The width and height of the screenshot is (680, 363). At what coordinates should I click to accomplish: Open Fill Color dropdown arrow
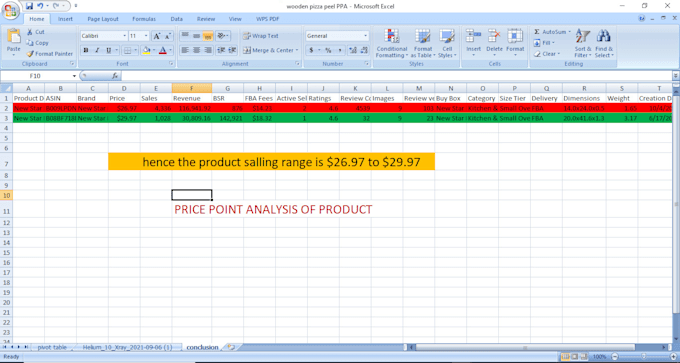click(154, 50)
